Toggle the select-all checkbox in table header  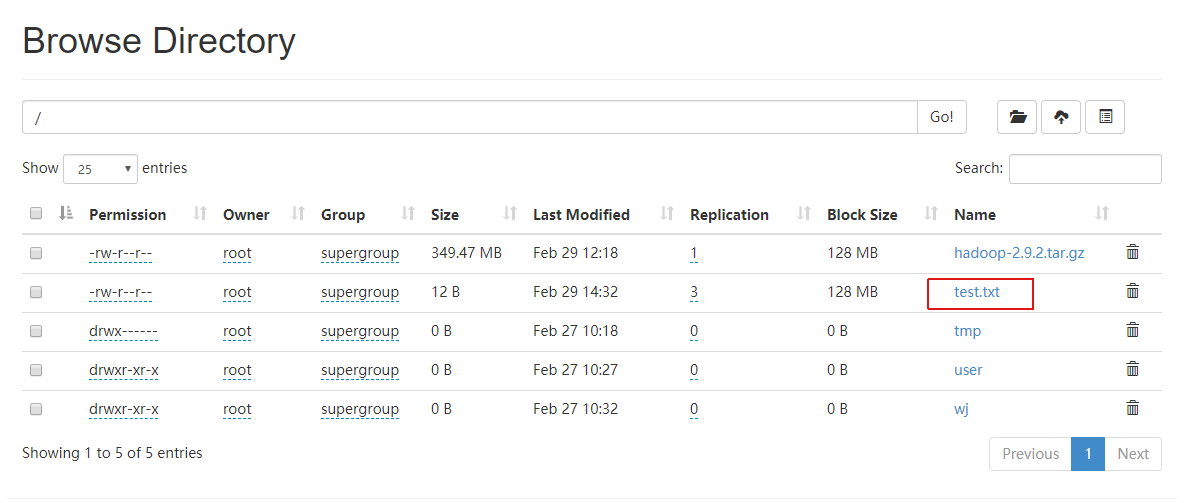(36, 213)
